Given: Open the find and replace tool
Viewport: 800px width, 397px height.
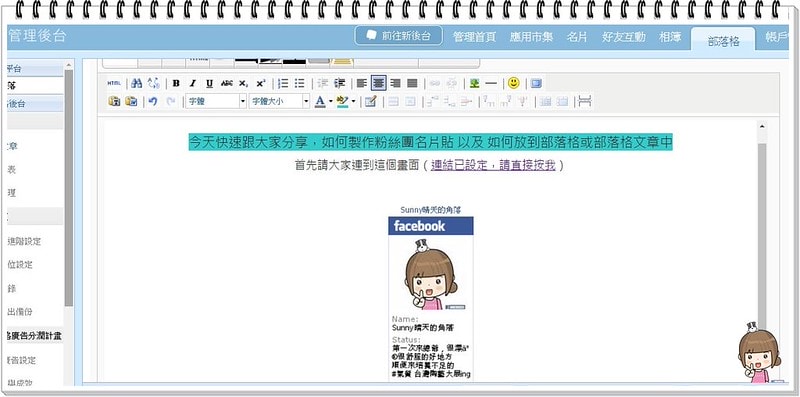Looking at the screenshot, I should click(153, 83).
